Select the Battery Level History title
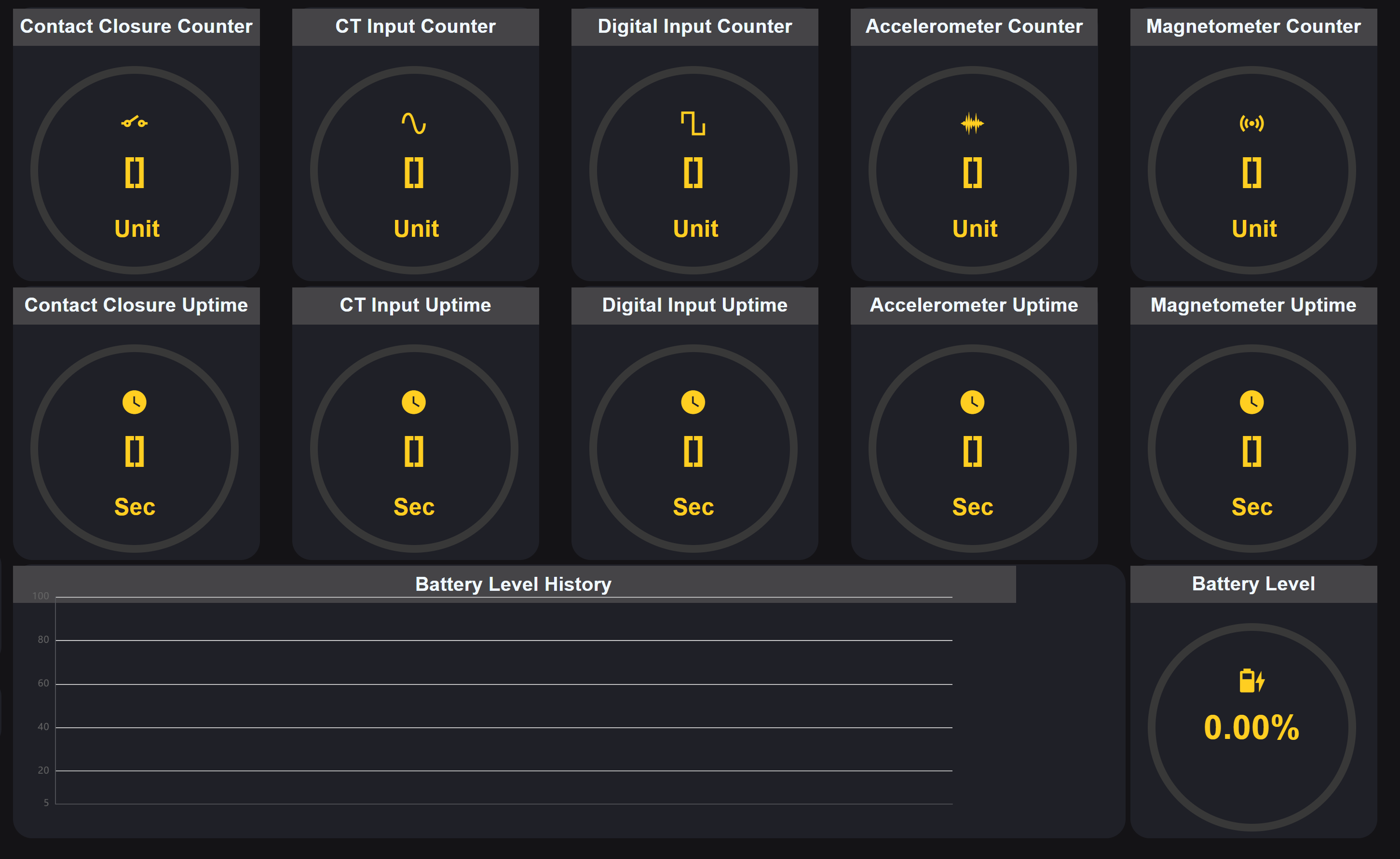 (513, 584)
